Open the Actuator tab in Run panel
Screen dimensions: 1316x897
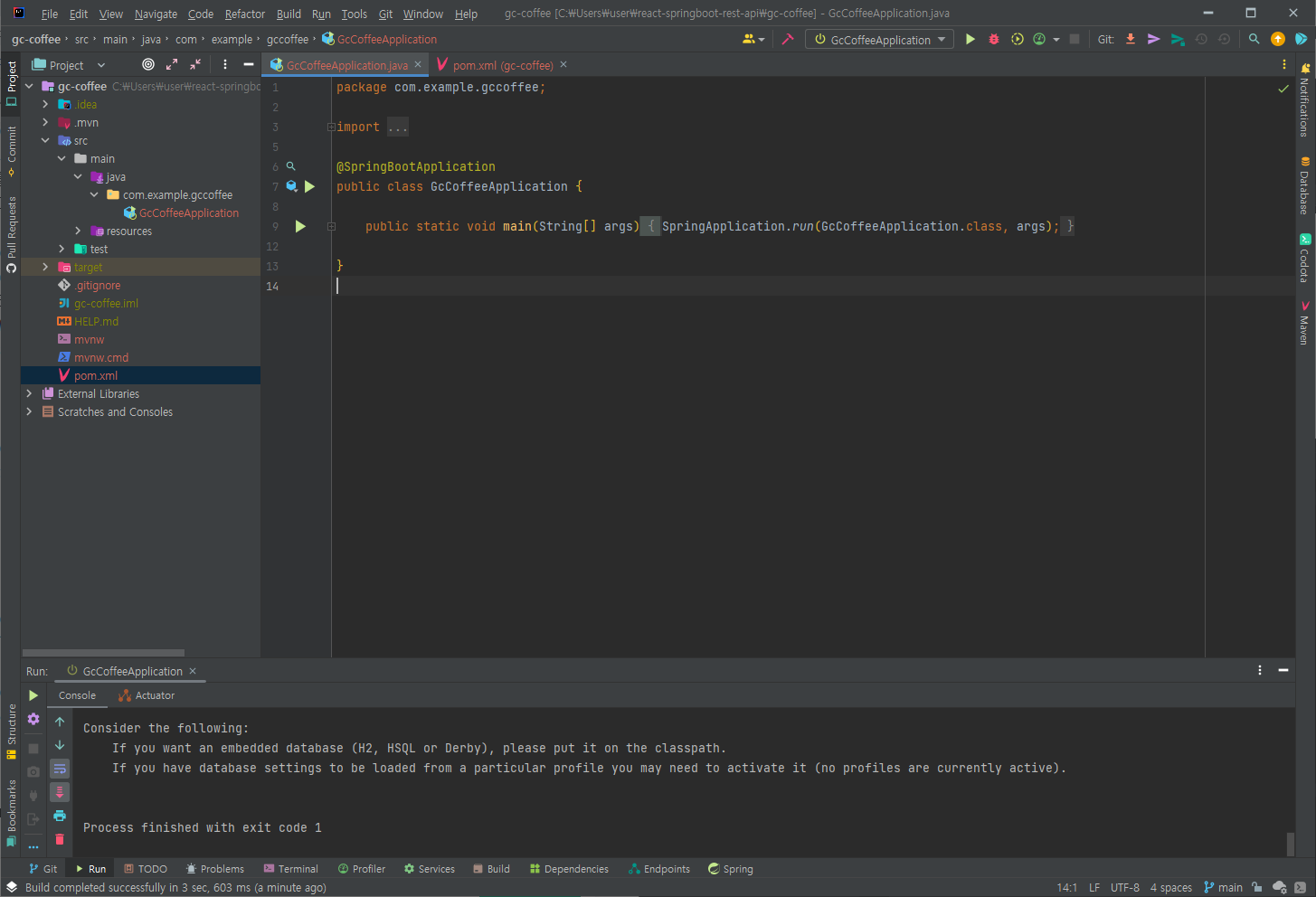(147, 695)
